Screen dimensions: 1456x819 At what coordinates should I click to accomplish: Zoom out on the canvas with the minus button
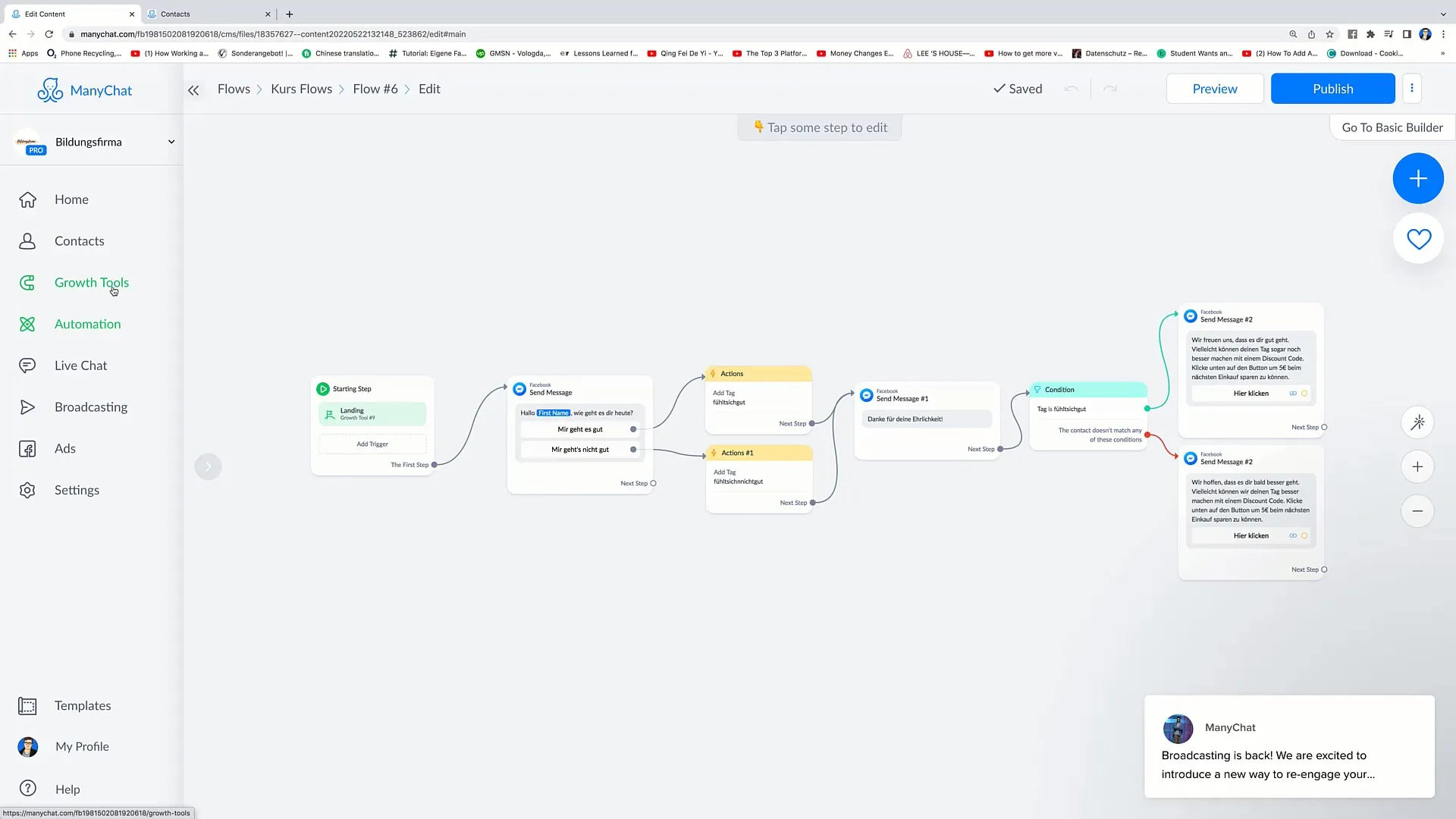[x=1417, y=511]
